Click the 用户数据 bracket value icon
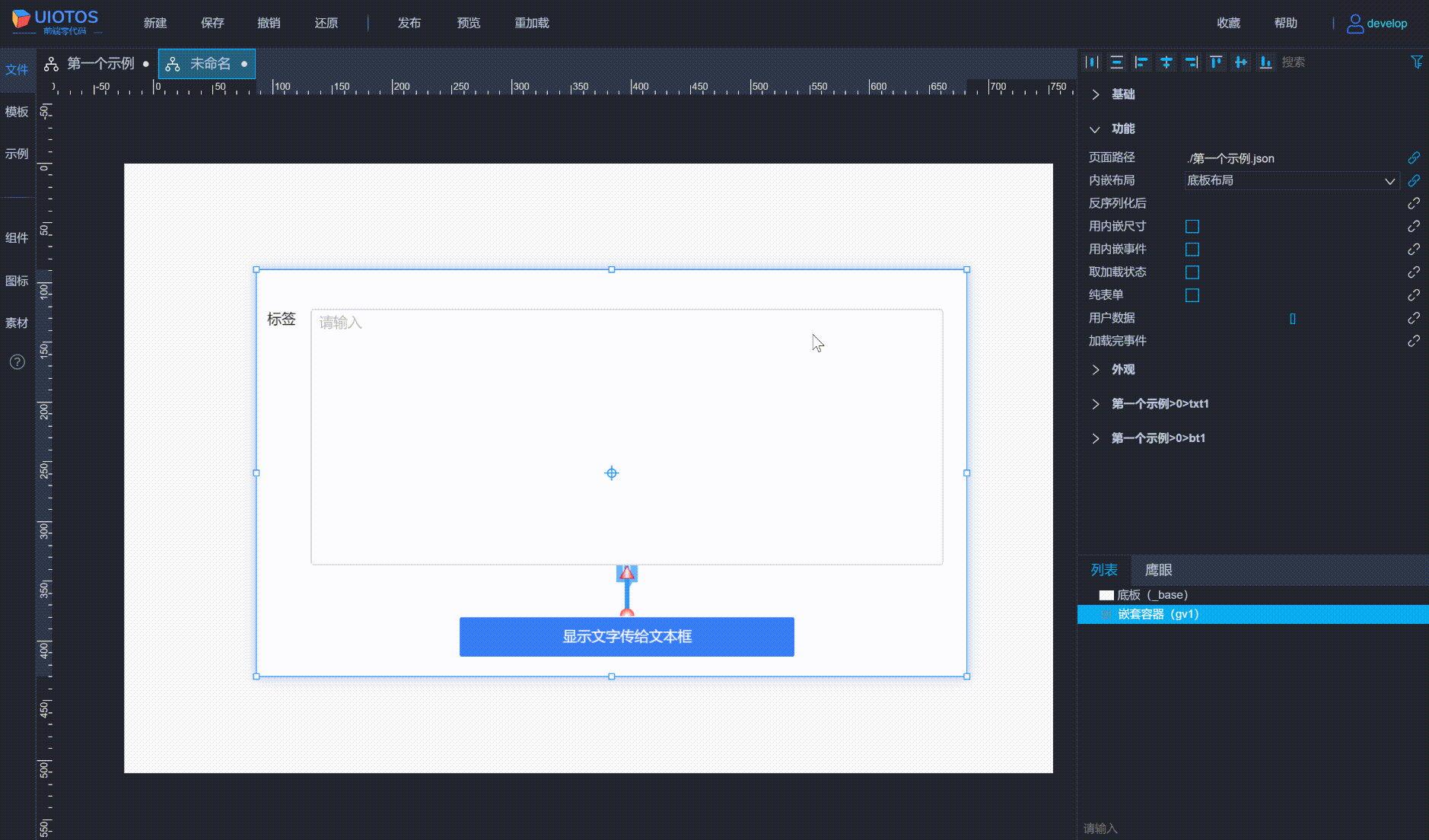This screenshot has width=1429, height=840. coord(1293,319)
